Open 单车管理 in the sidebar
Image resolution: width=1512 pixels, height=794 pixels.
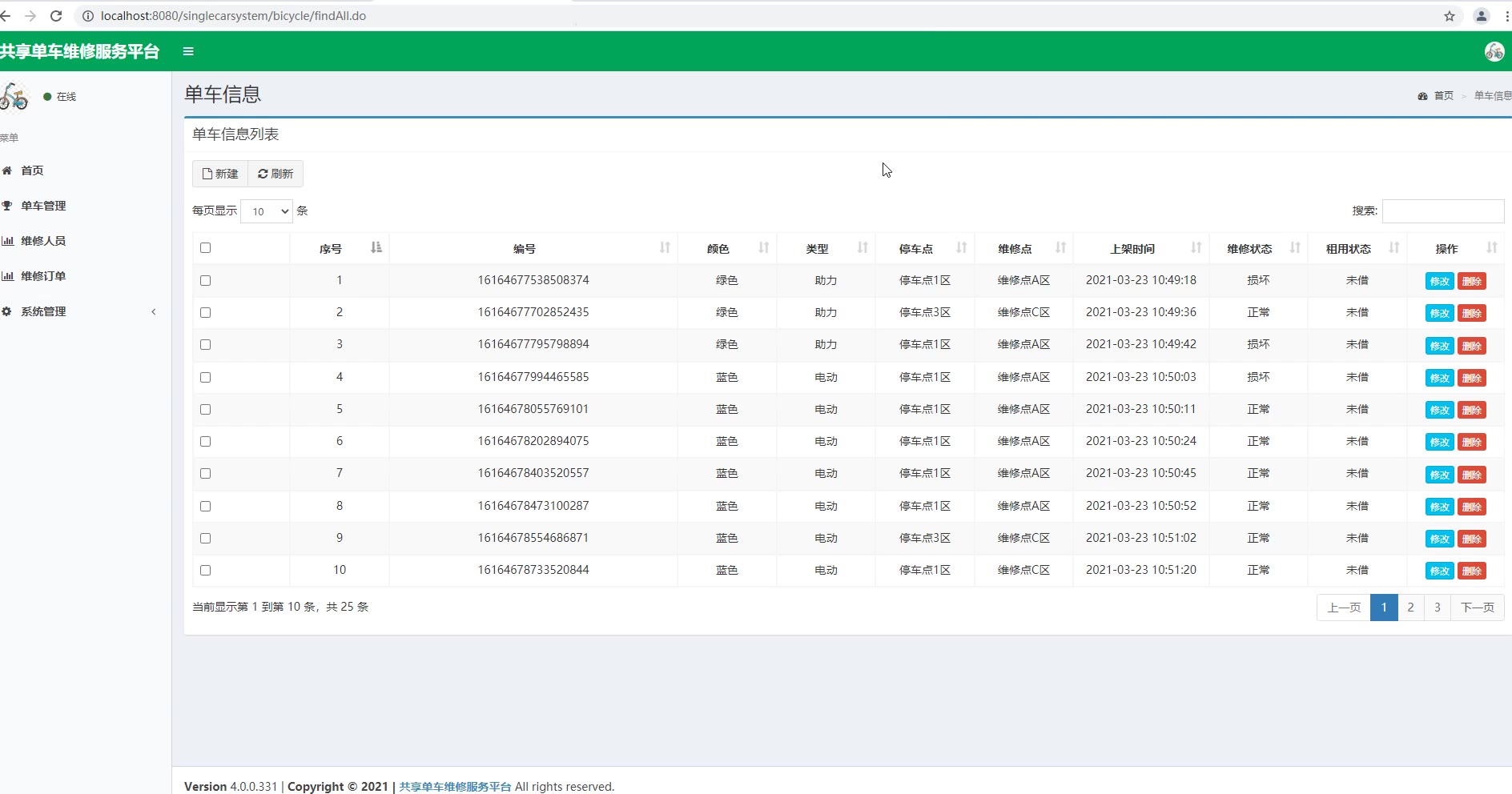(44, 206)
